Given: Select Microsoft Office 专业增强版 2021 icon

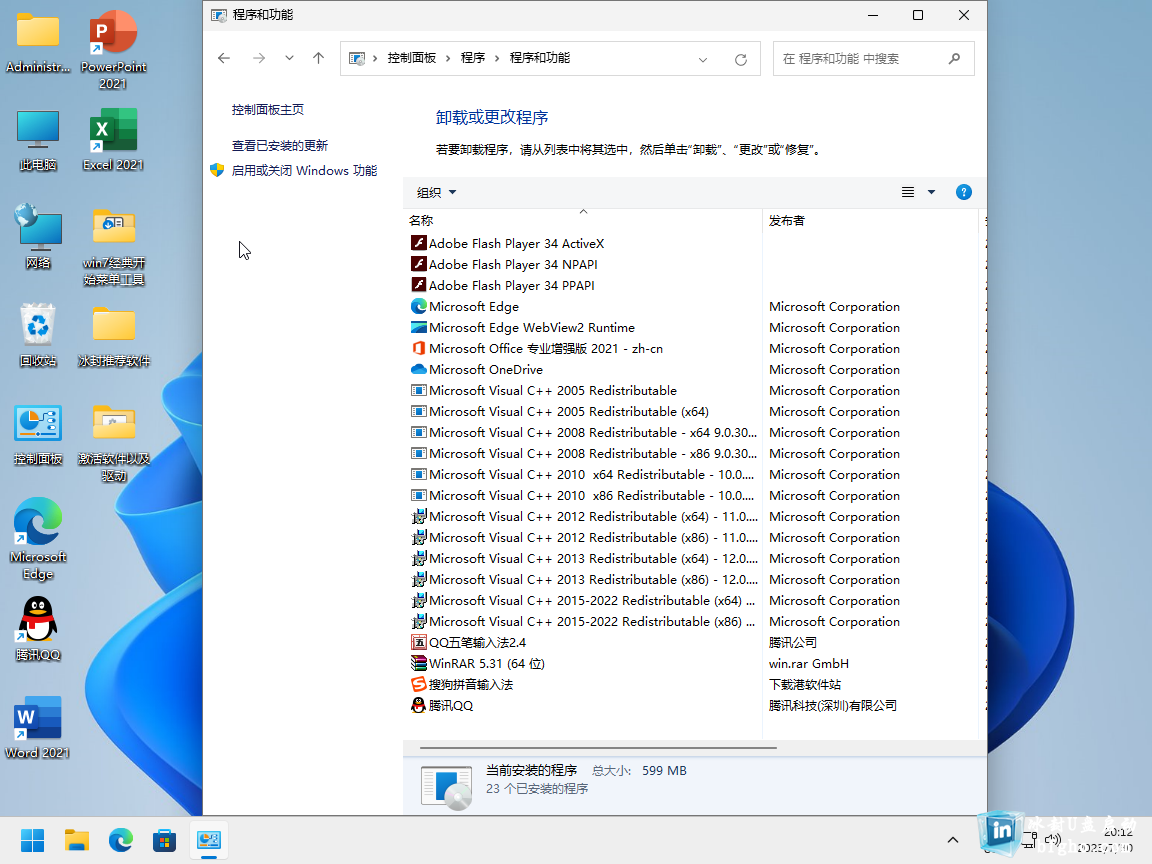Looking at the screenshot, I should [419, 348].
